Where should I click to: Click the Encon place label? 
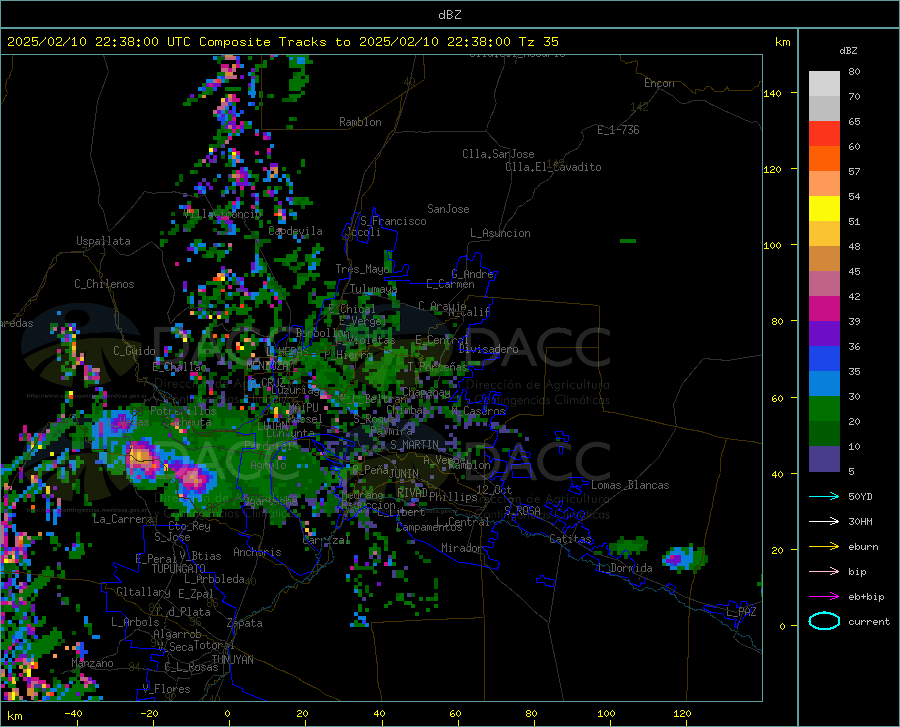tap(659, 83)
